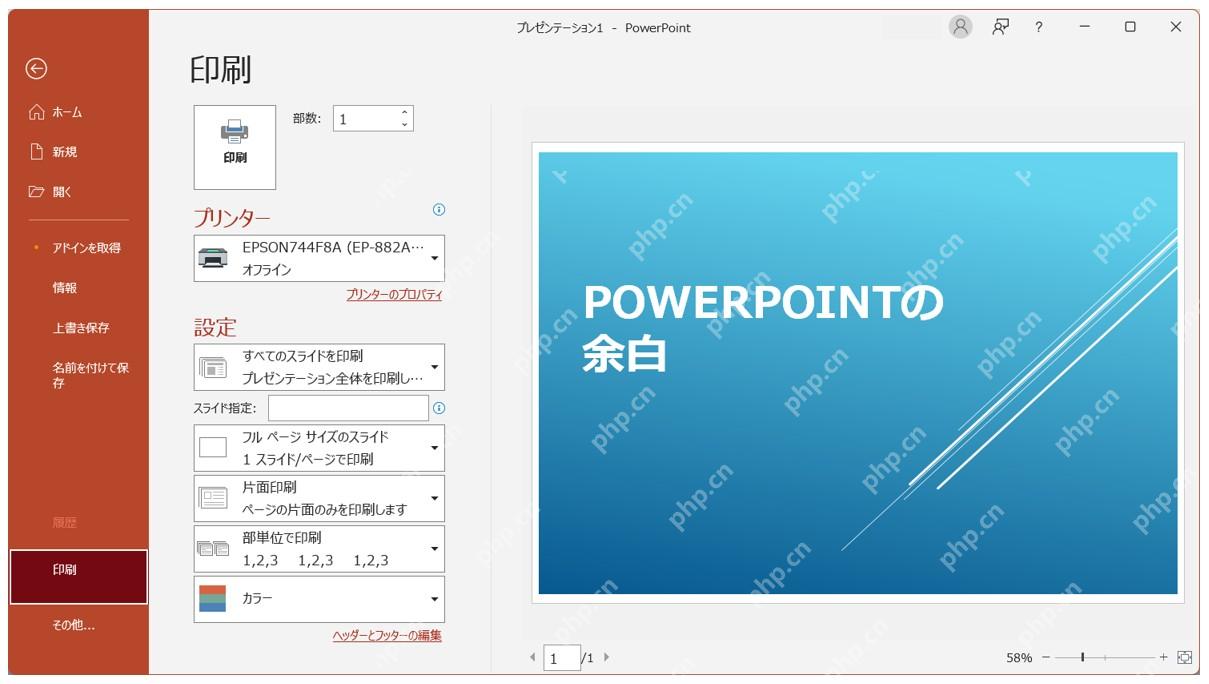This screenshot has height=684, width=1209.
Task: Click the slide print preview thumbnail
Action: [858, 373]
